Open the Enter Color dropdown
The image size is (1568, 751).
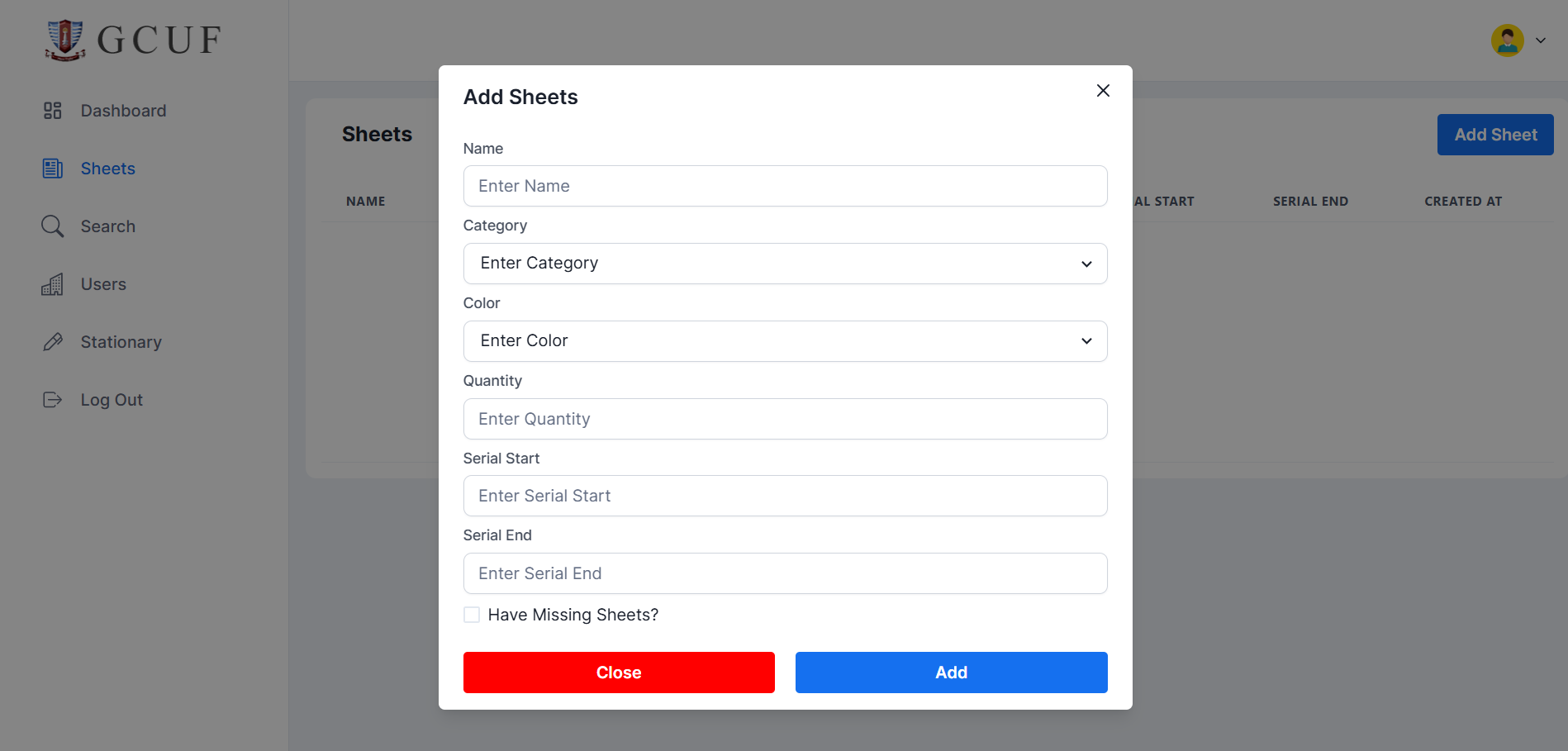click(x=785, y=341)
